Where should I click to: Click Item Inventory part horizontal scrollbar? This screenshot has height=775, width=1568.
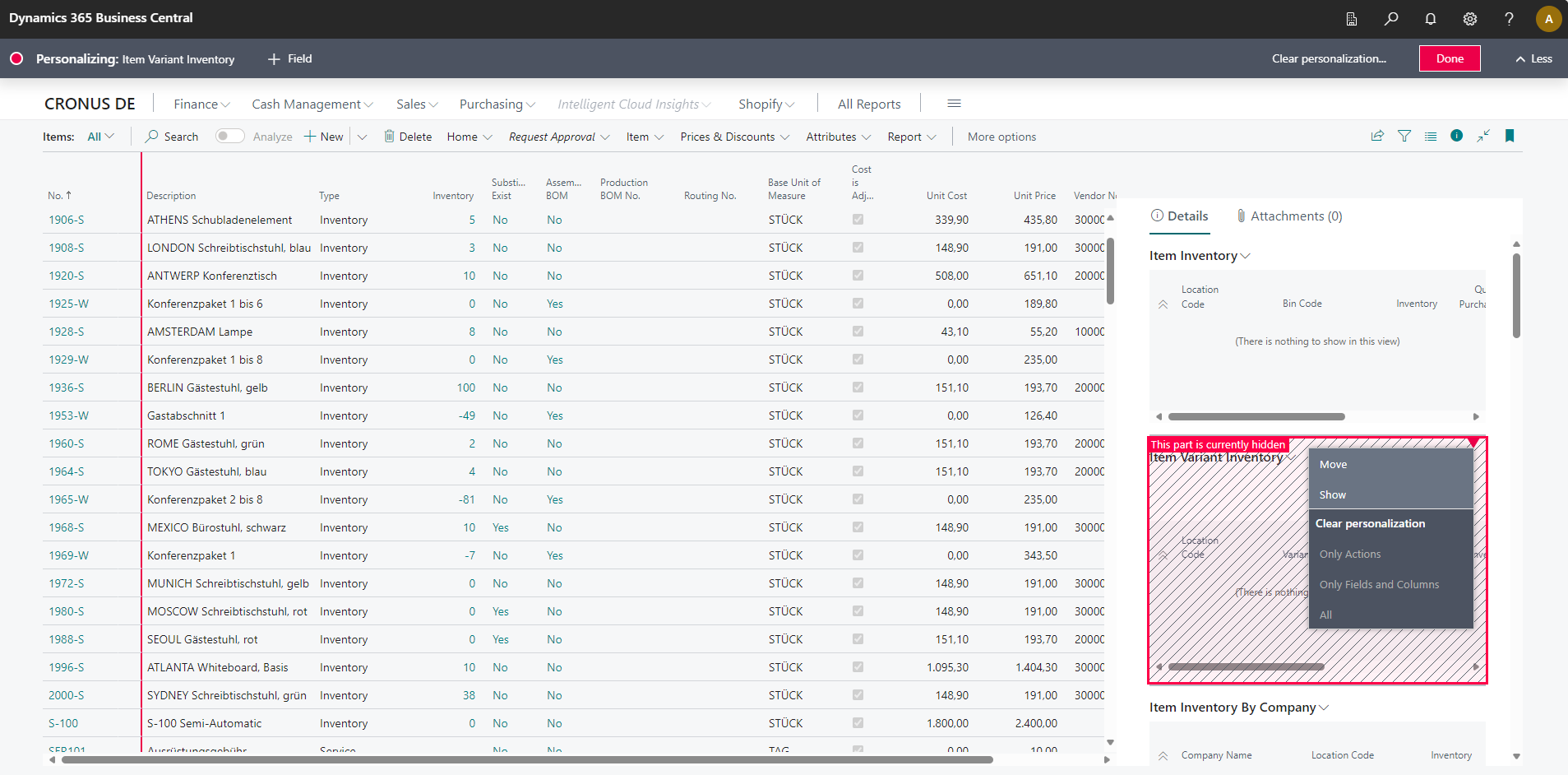[x=1256, y=416]
